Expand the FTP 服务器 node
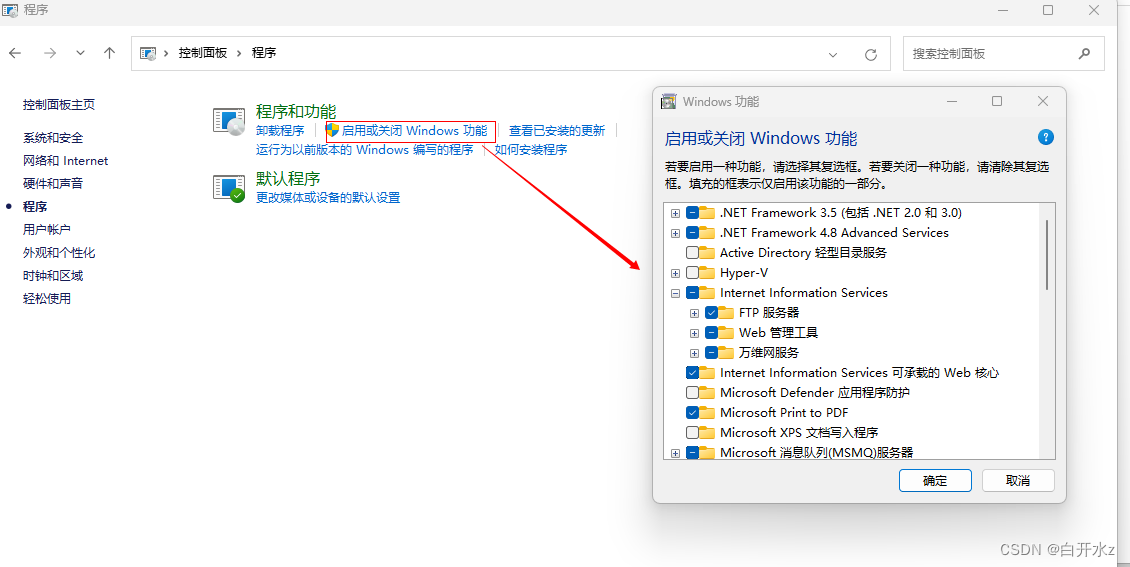 click(695, 313)
